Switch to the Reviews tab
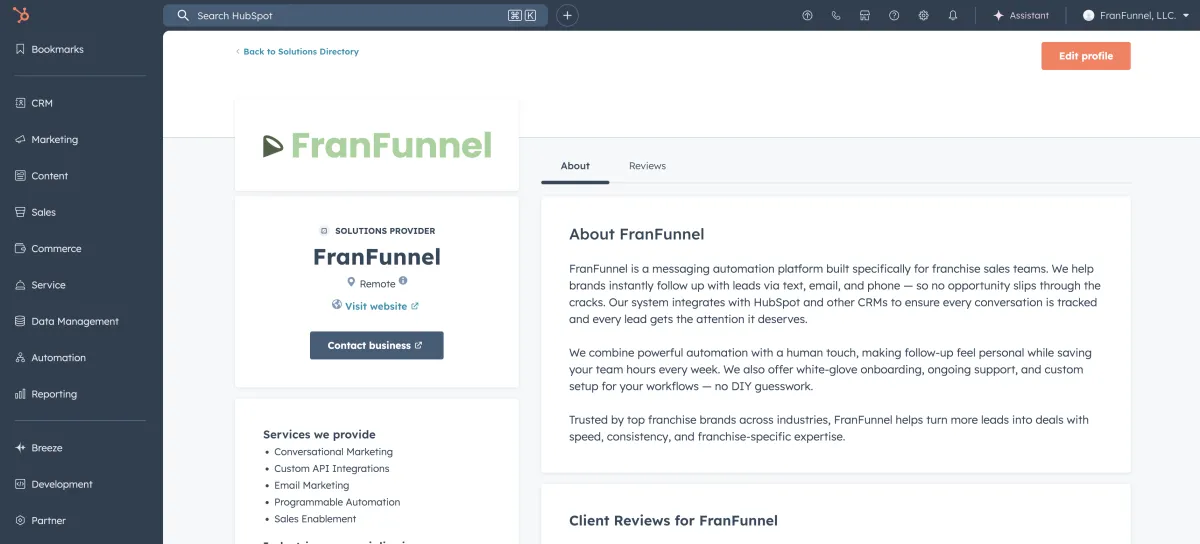This screenshot has width=1200, height=544. click(x=647, y=166)
